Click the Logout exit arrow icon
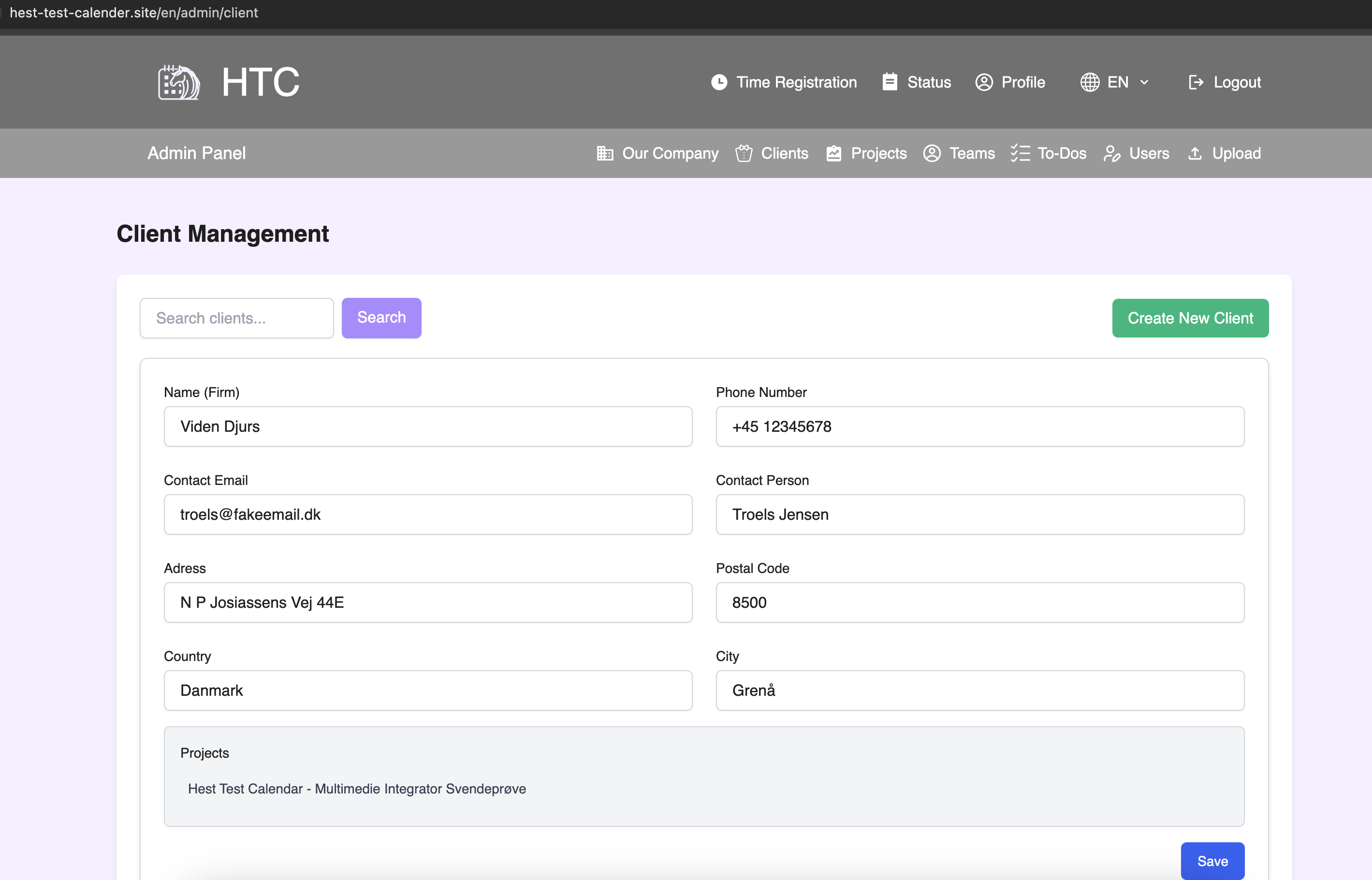 [1196, 82]
